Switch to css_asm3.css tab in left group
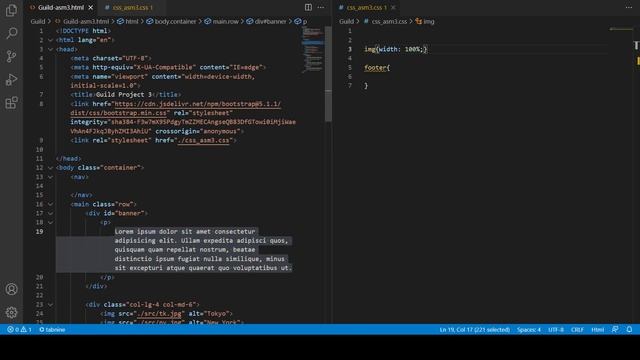This screenshot has width=640, height=360. coord(132,7)
